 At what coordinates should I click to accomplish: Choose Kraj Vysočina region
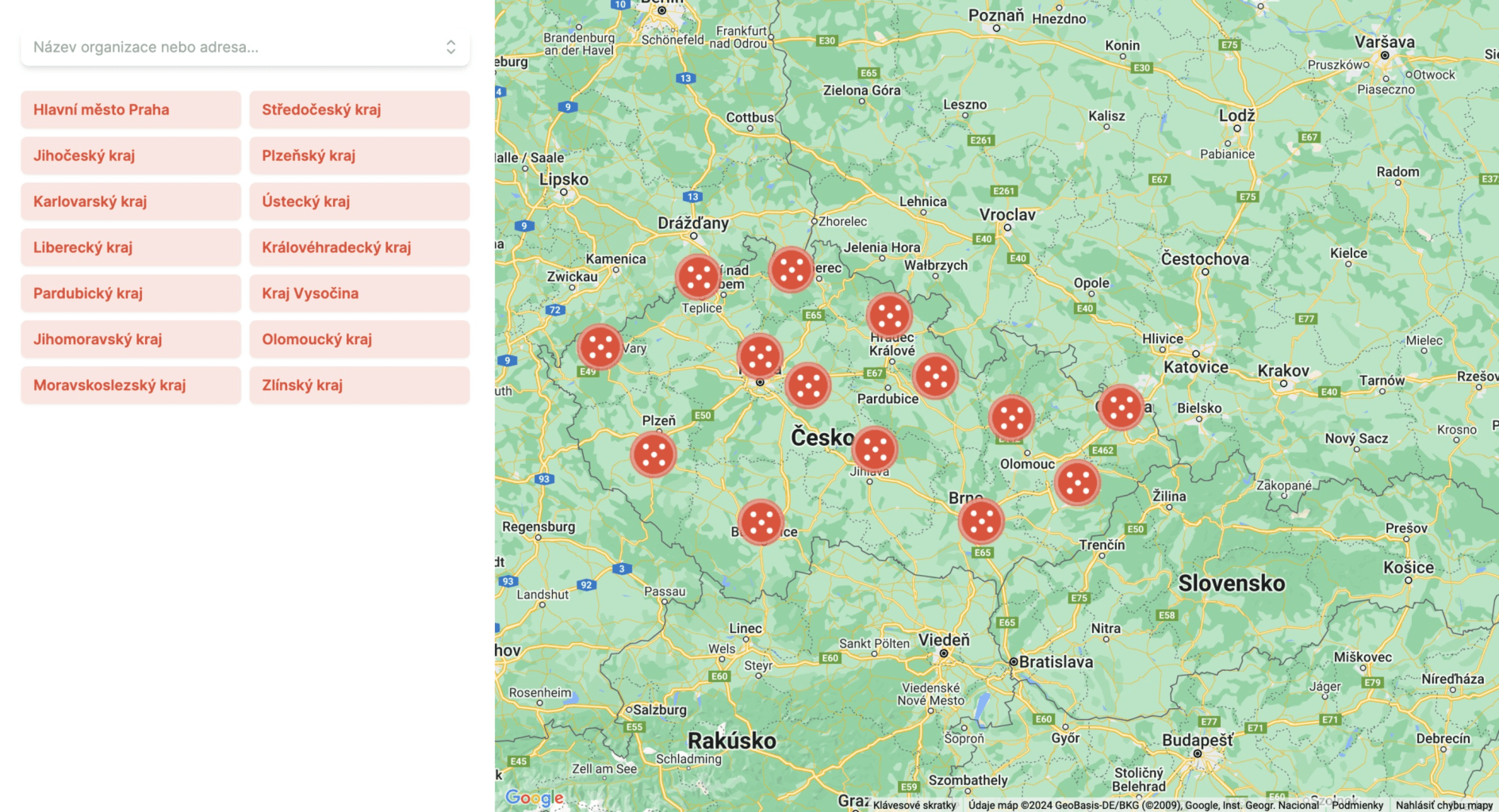coord(358,293)
